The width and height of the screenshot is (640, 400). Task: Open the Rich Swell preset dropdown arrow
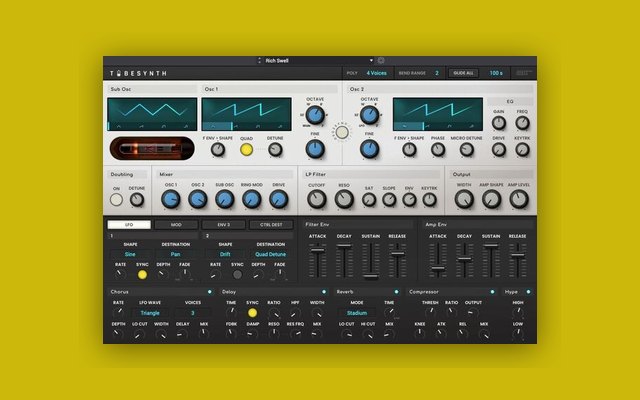click(x=371, y=60)
